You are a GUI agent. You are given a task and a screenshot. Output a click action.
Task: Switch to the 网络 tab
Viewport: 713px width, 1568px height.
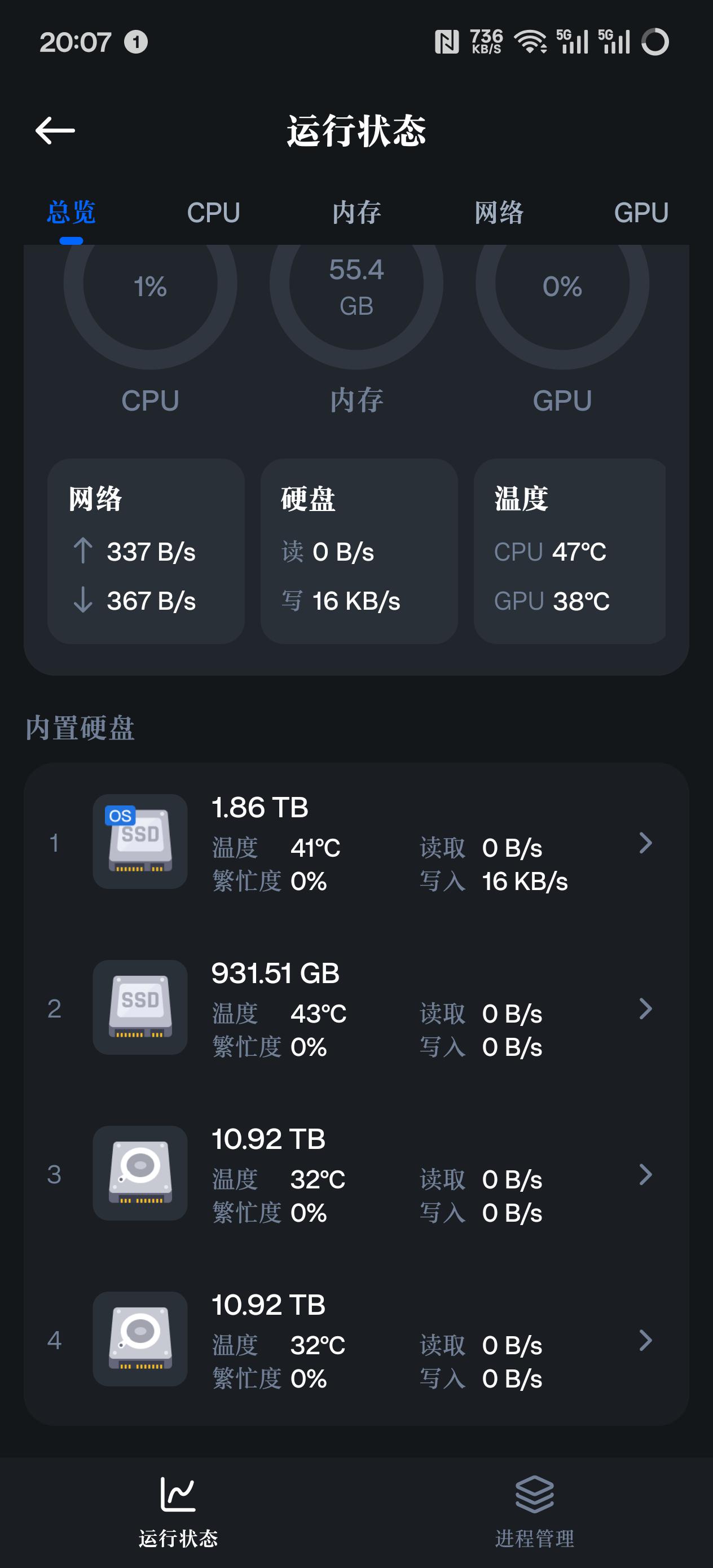[x=499, y=213]
